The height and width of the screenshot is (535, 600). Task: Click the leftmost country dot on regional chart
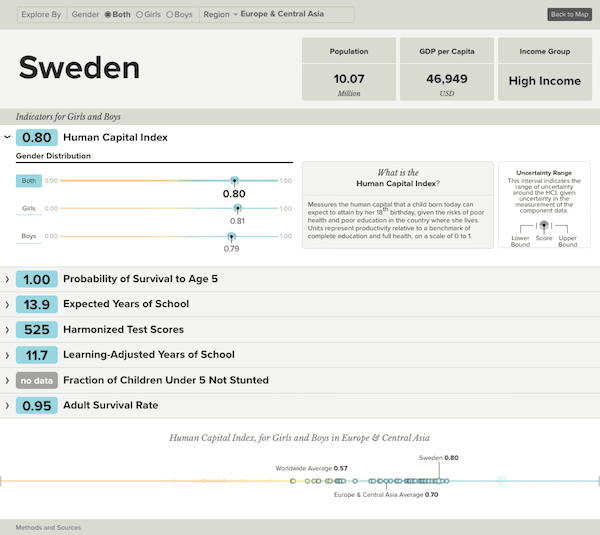[x=293, y=481]
